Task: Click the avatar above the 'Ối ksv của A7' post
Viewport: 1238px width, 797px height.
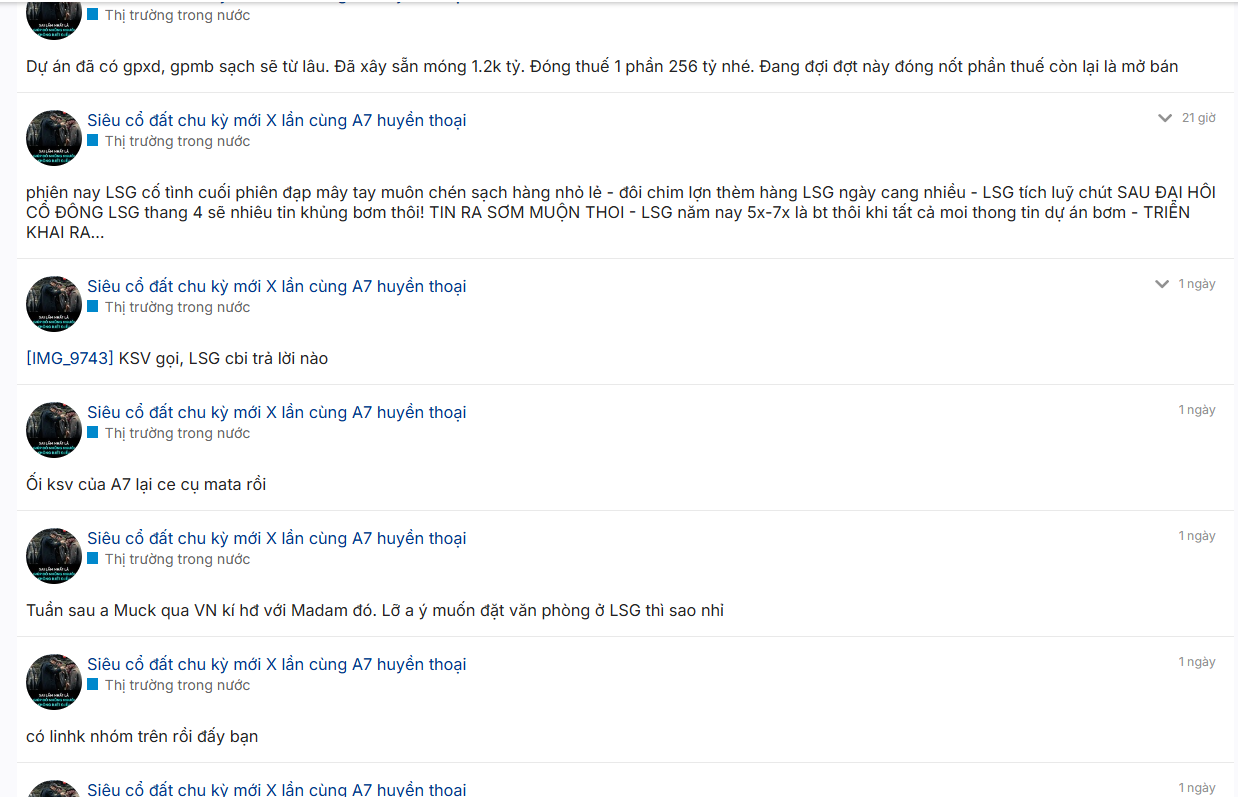Action: [x=54, y=430]
